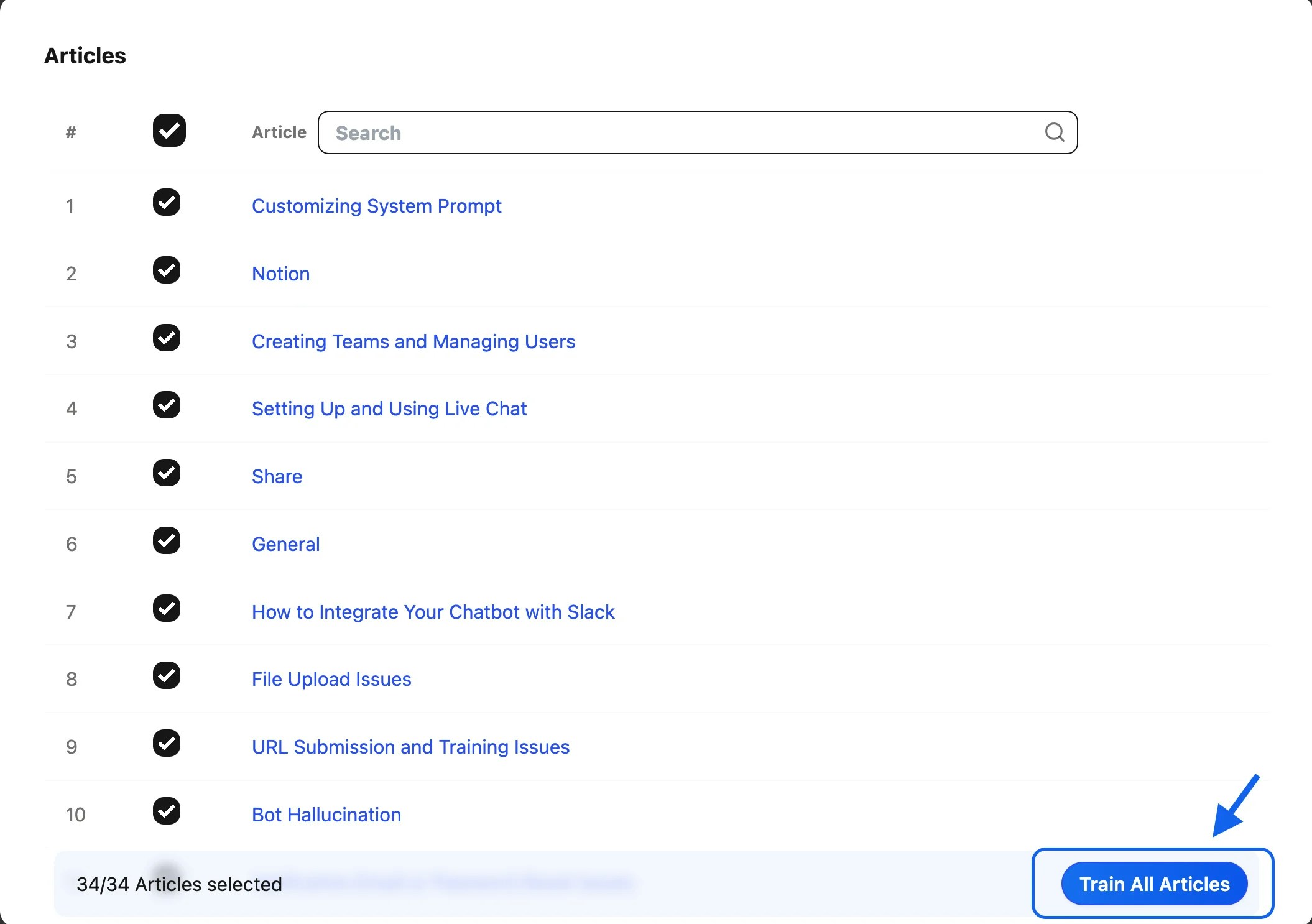Open Creating Teams and Managing Users article
1312x924 pixels.
pos(413,341)
